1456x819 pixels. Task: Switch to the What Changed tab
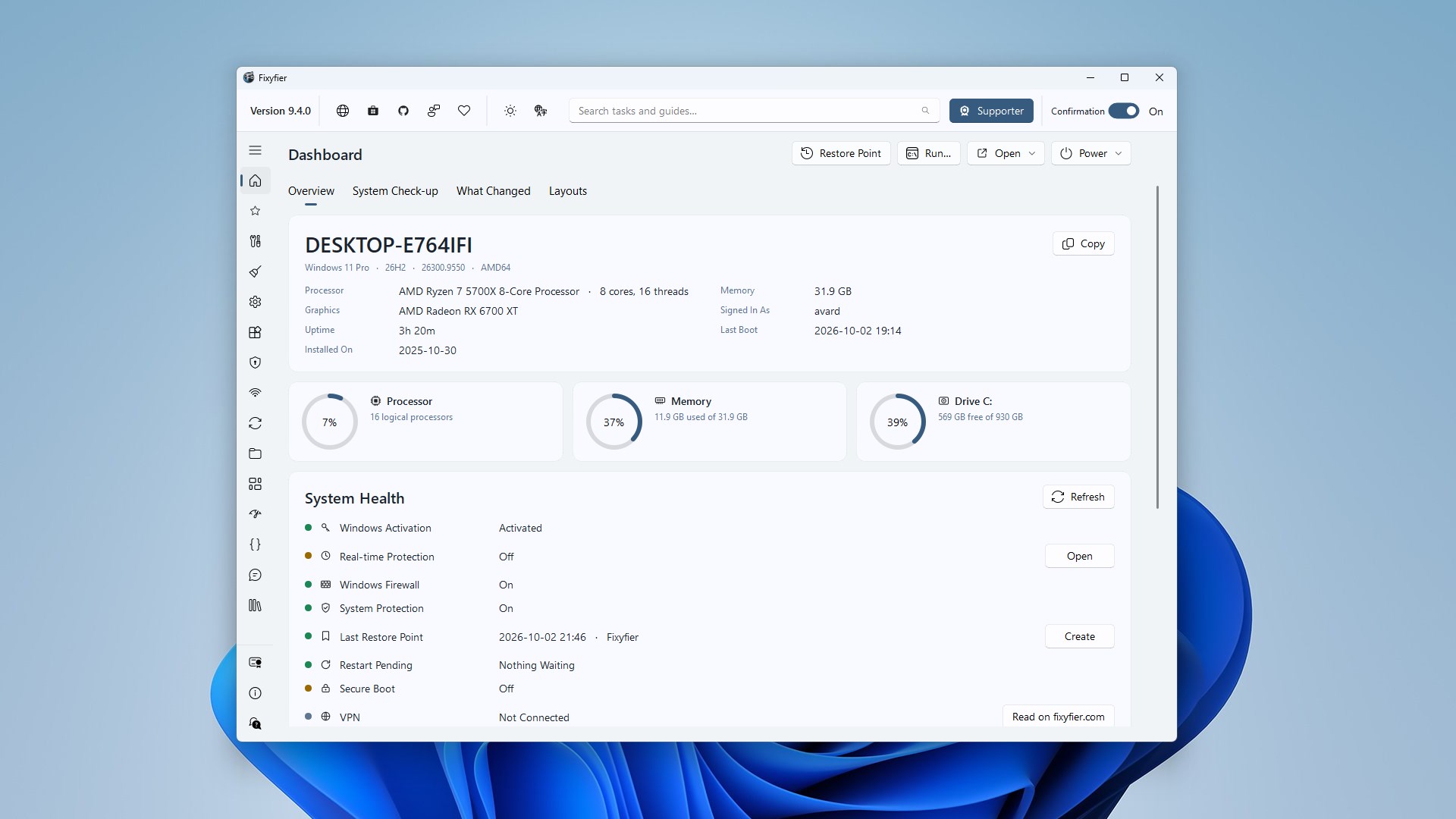[x=494, y=191]
